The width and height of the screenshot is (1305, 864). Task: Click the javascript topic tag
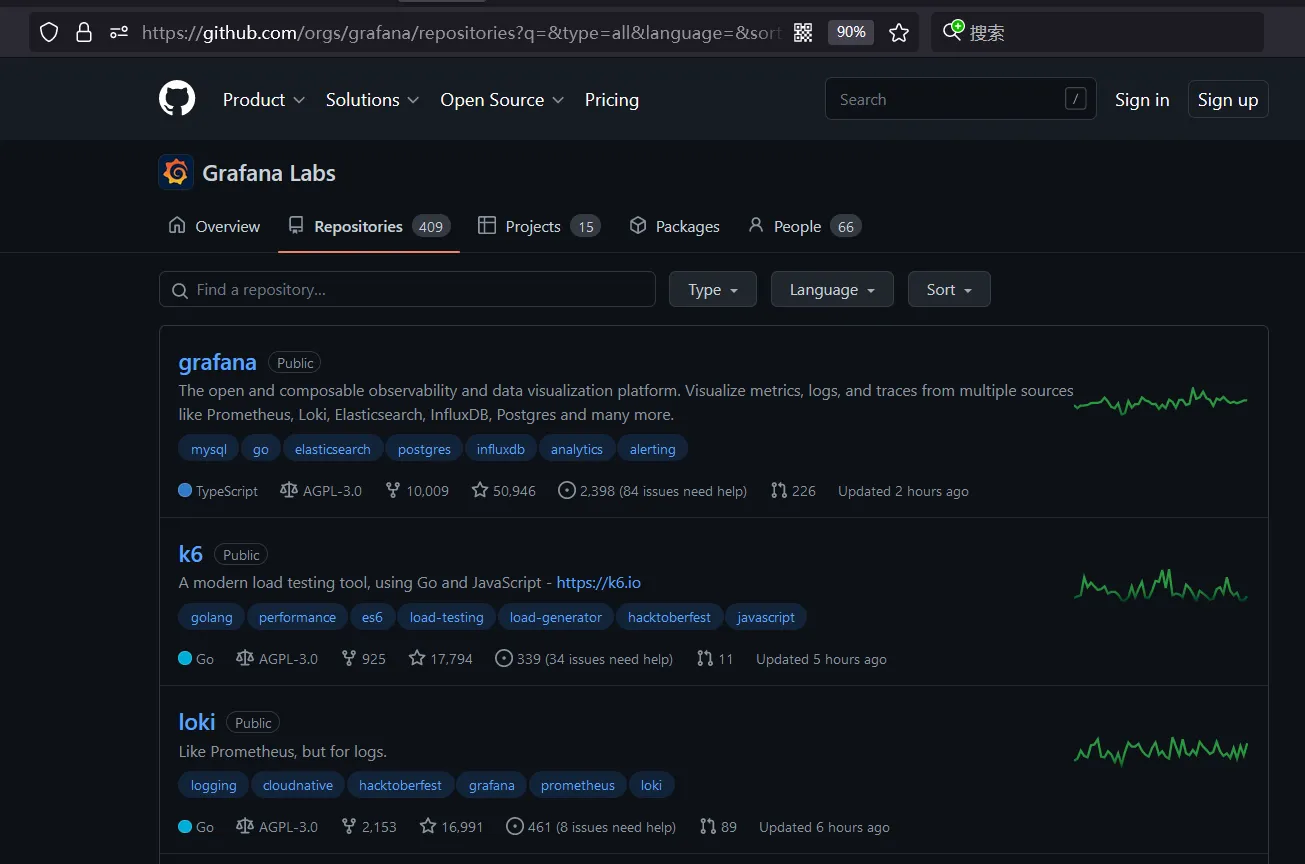766,617
